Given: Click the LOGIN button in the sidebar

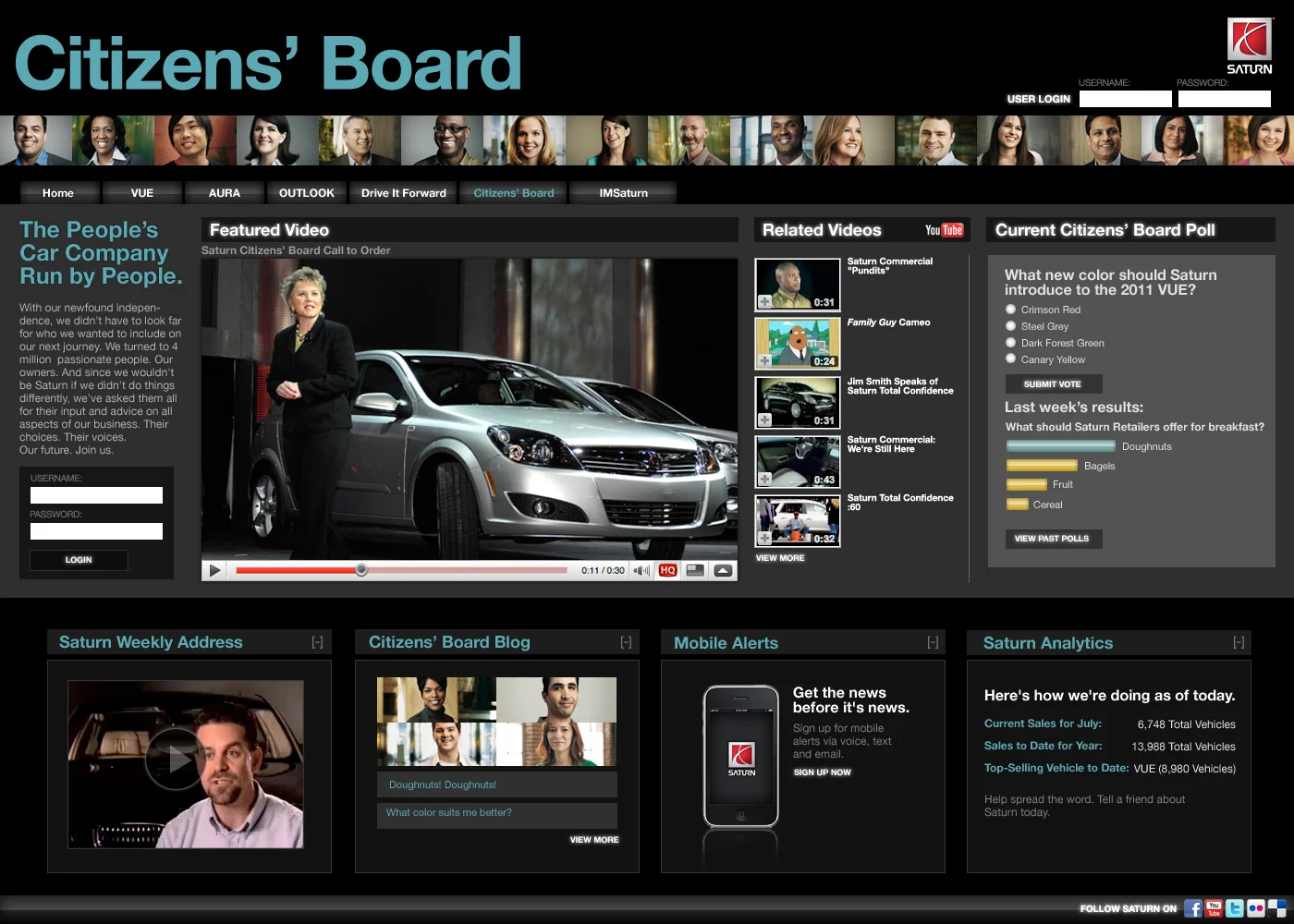Looking at the screenshot, I should pyautogui.click(x=79, y=560).
